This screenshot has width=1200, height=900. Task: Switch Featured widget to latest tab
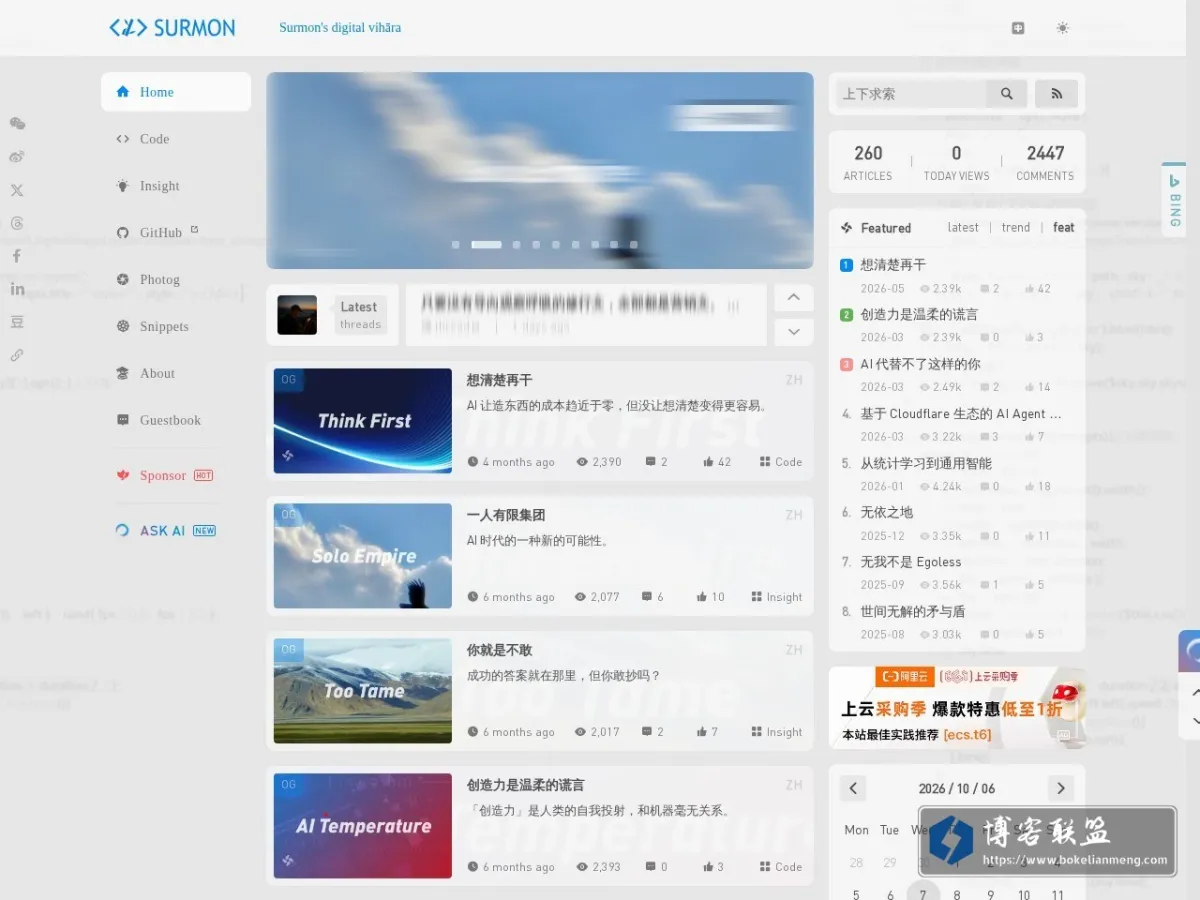coord(963,228)
